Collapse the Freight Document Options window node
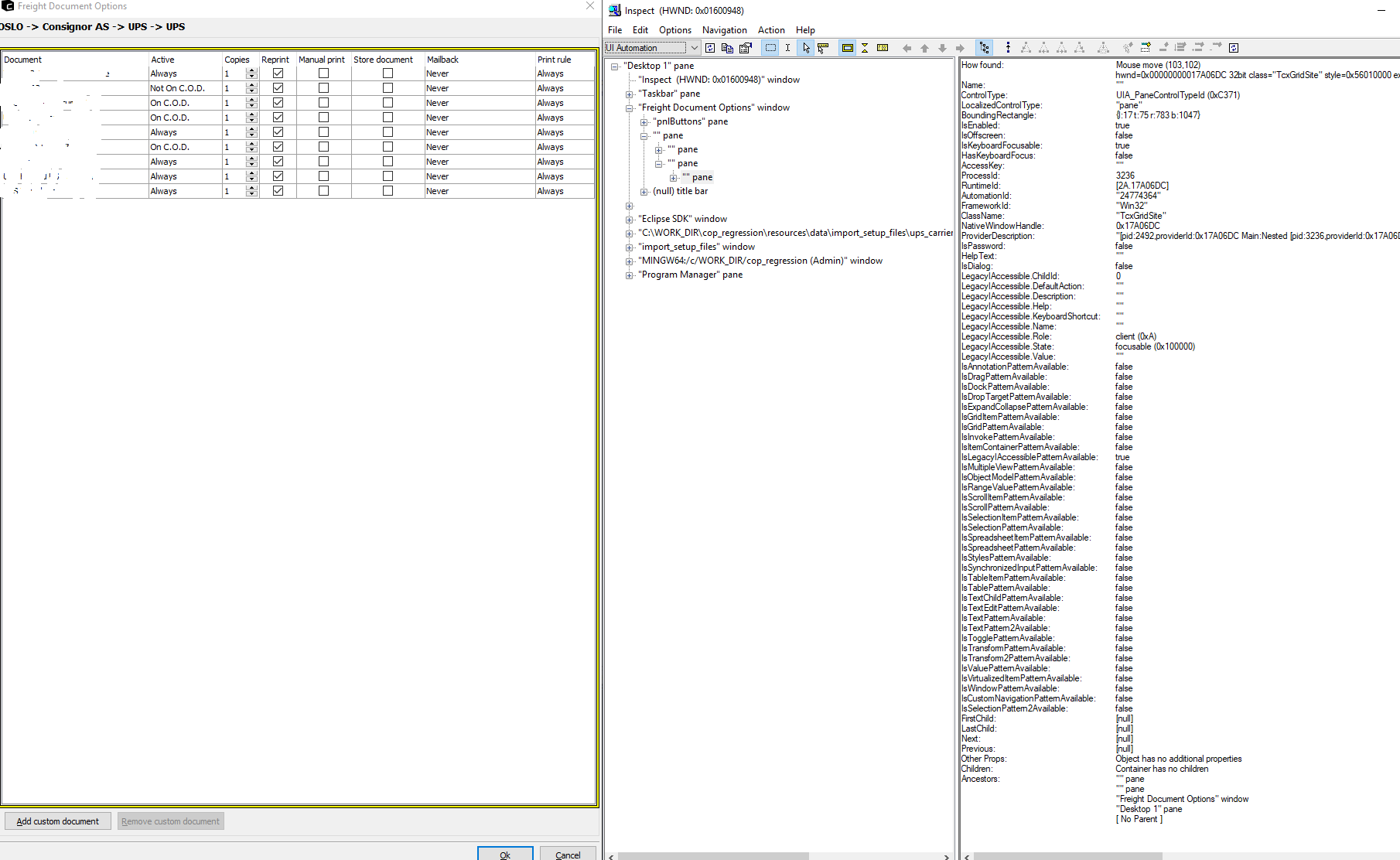Screen dimensions: 1400x860 point(630,107)
